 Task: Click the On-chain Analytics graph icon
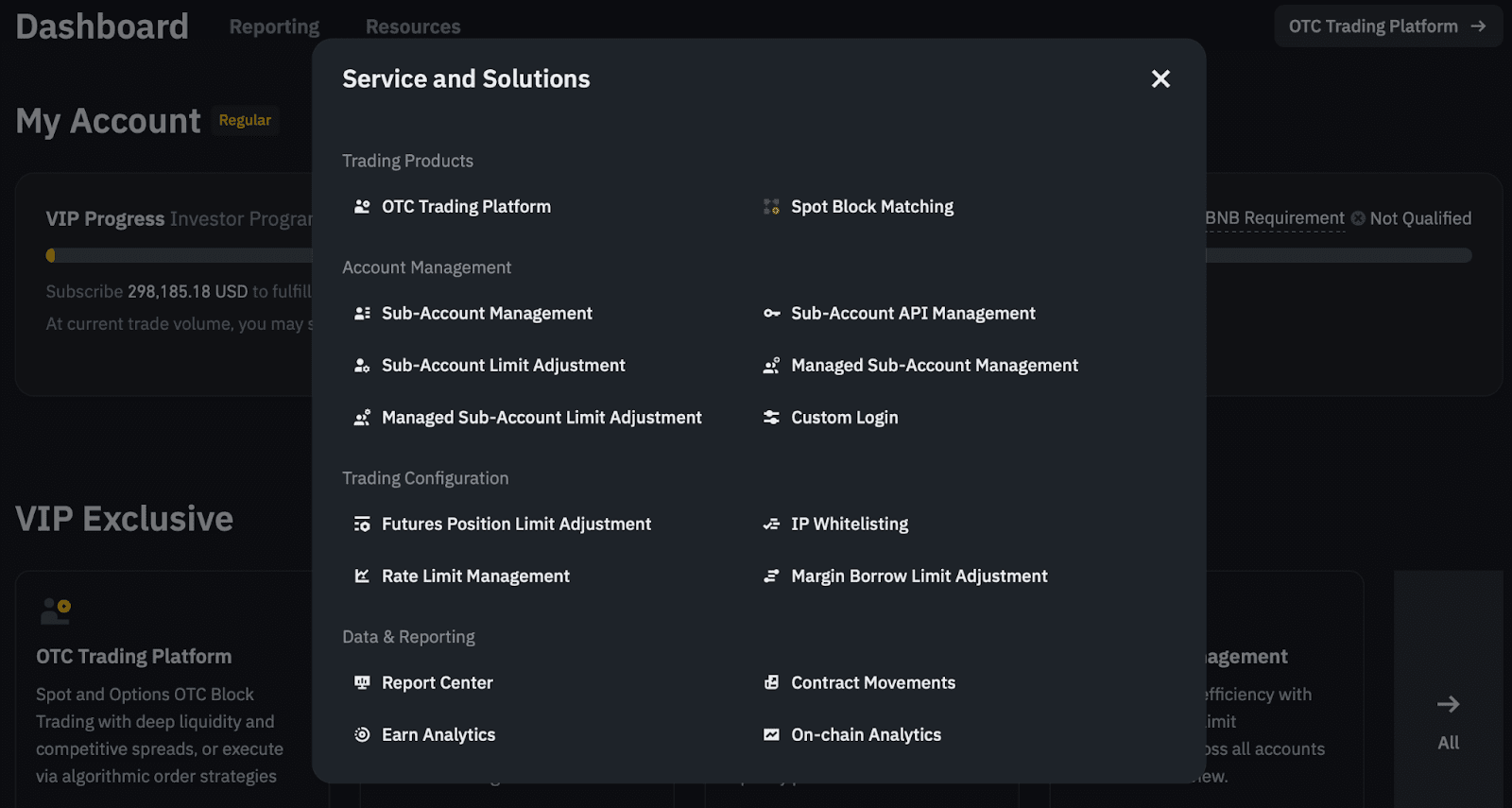771,735
